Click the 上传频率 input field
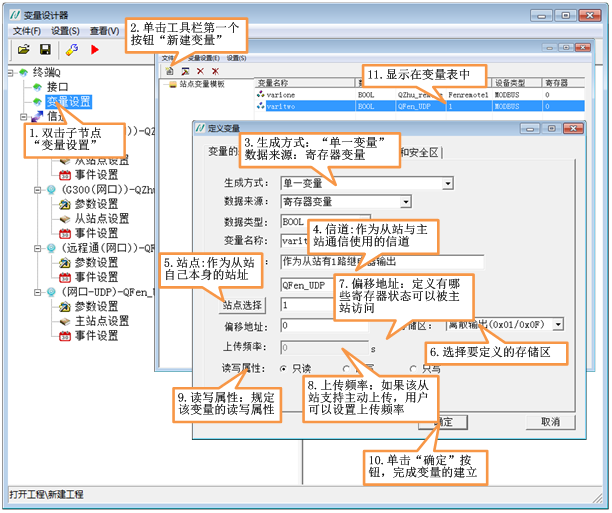Image resolution: width=612 pixels, height=513 pixels. pyautogui.click(x=324, y=347)
